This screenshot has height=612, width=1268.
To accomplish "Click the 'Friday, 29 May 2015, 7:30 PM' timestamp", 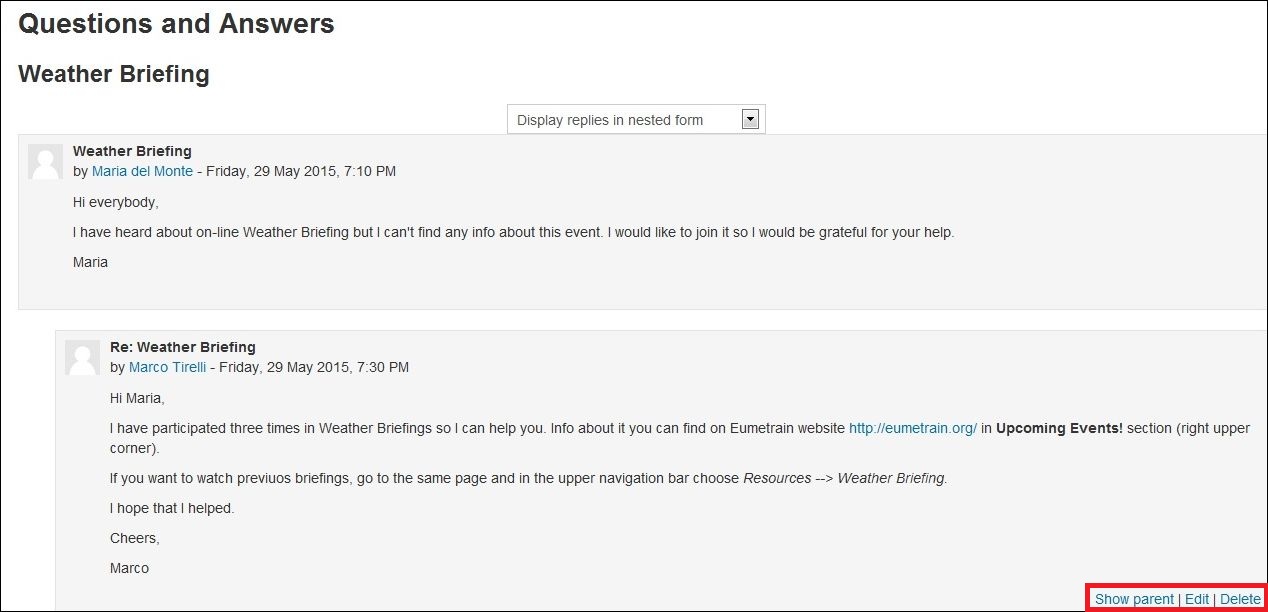I will (x=314, y=367).
